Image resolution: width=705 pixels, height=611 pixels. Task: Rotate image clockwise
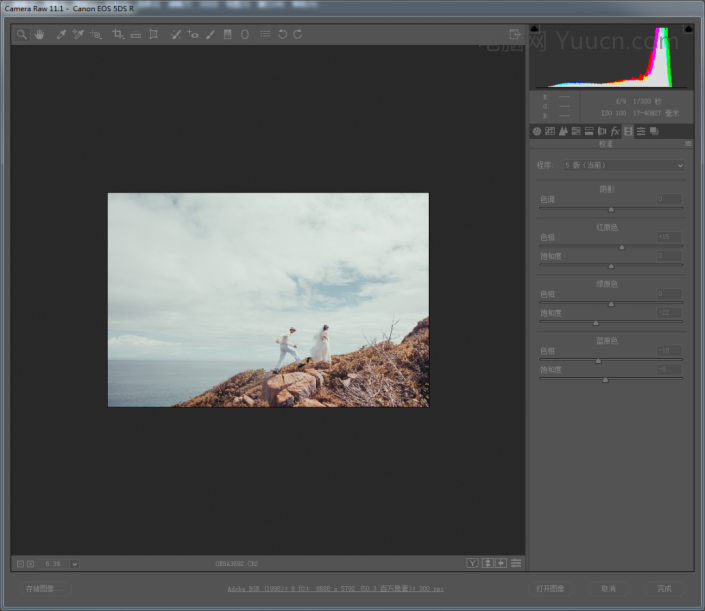pyautogui.click(x=297, y=34)
